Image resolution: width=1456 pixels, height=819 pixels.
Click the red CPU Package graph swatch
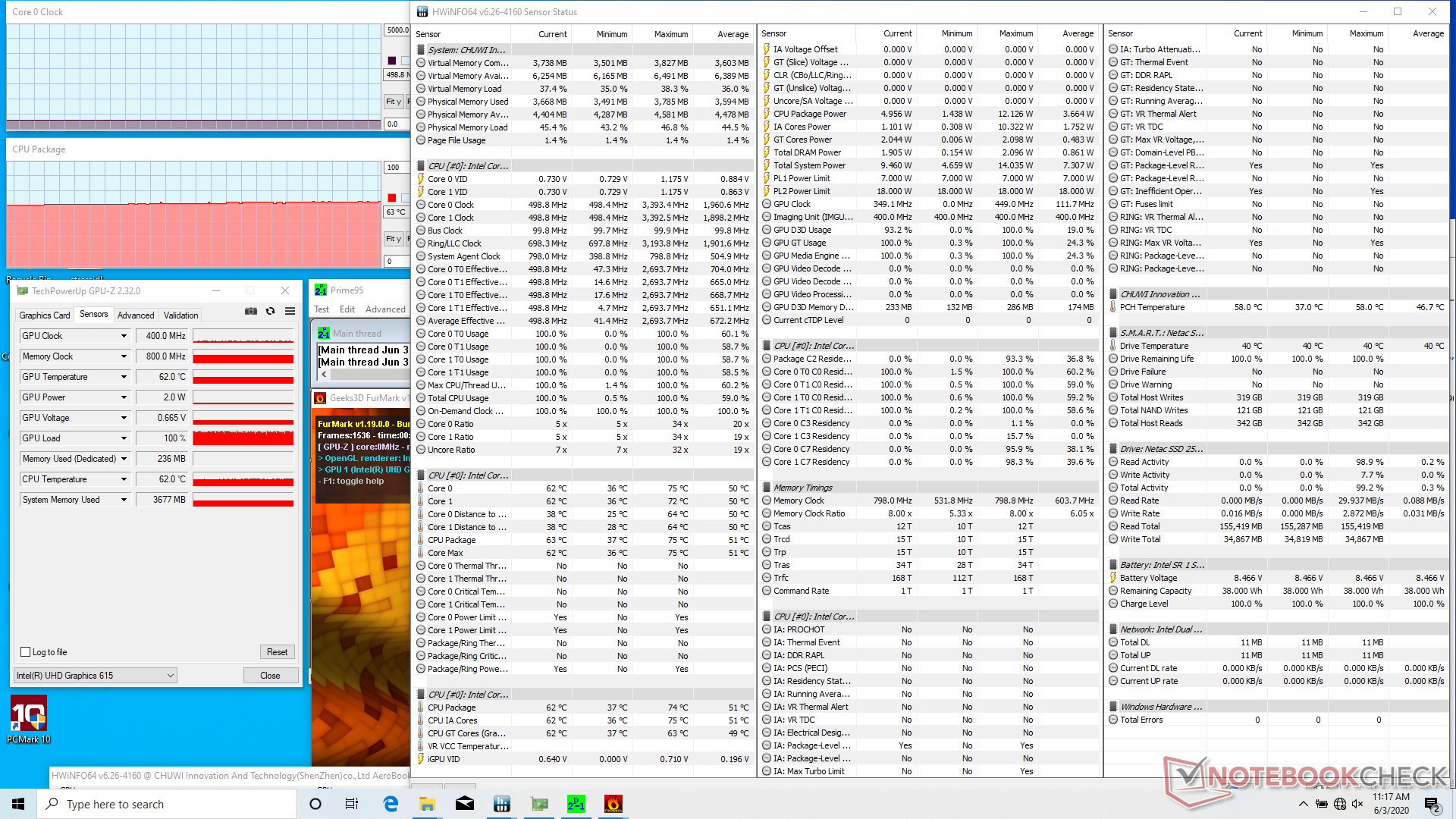(392, 198)
